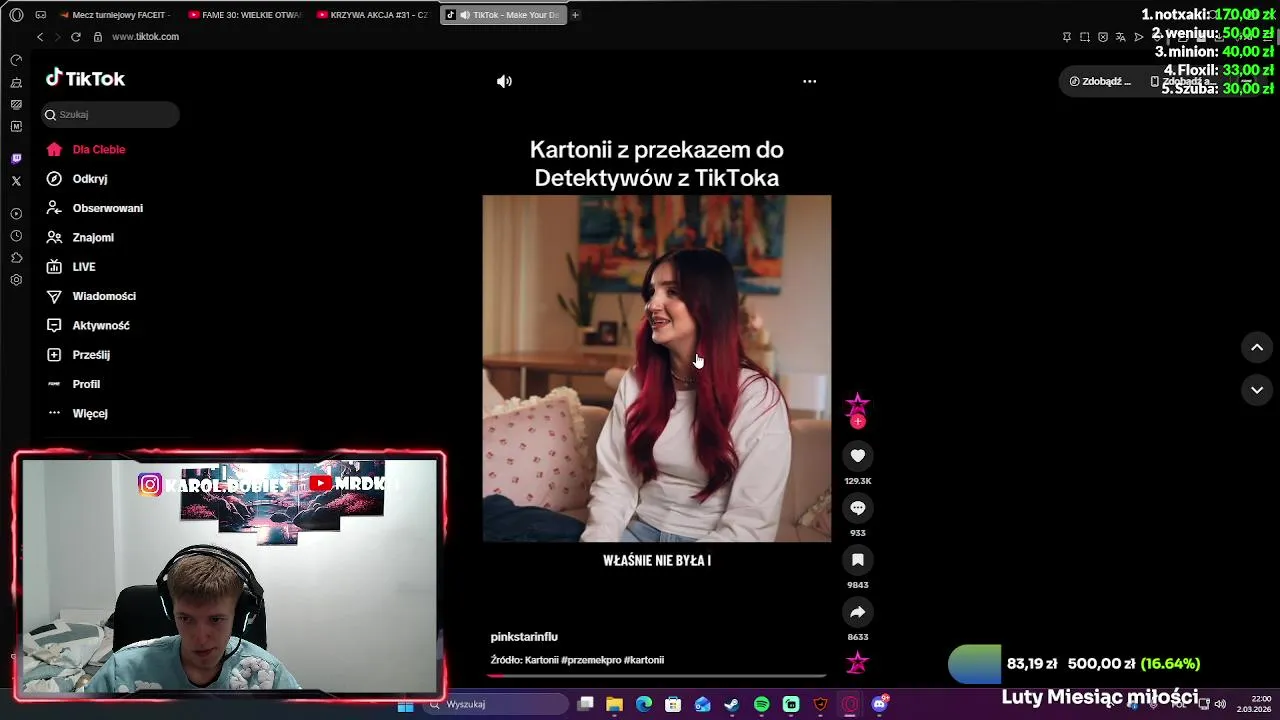Screen dimensions: 1280x720
Task: Click the TikTok logo
Action: pos(85,79)
